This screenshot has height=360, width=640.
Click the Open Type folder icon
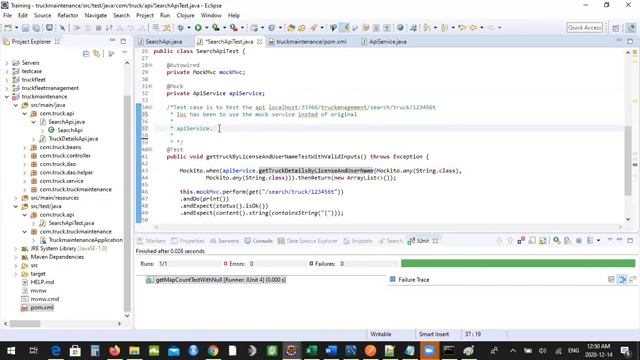(291, 28)
